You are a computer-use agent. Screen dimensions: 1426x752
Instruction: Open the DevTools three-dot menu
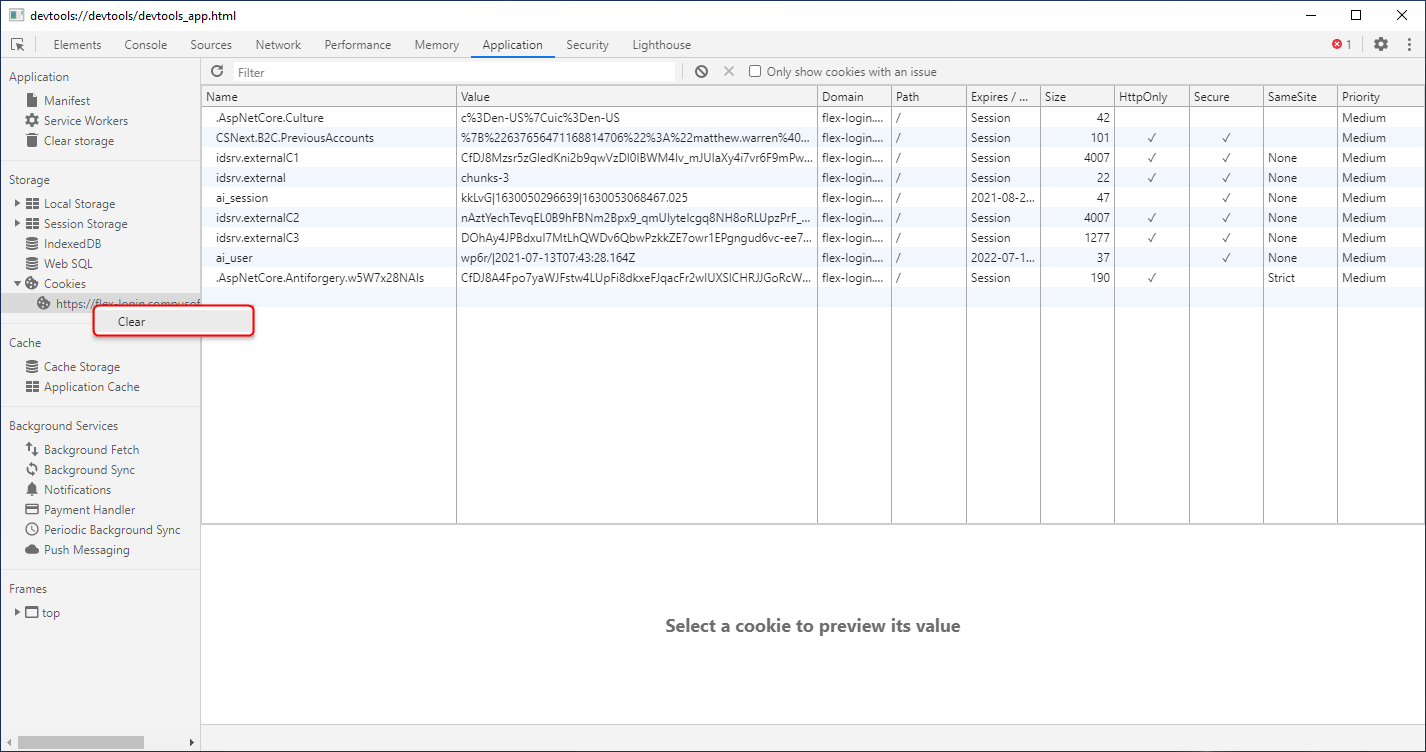1410,45
